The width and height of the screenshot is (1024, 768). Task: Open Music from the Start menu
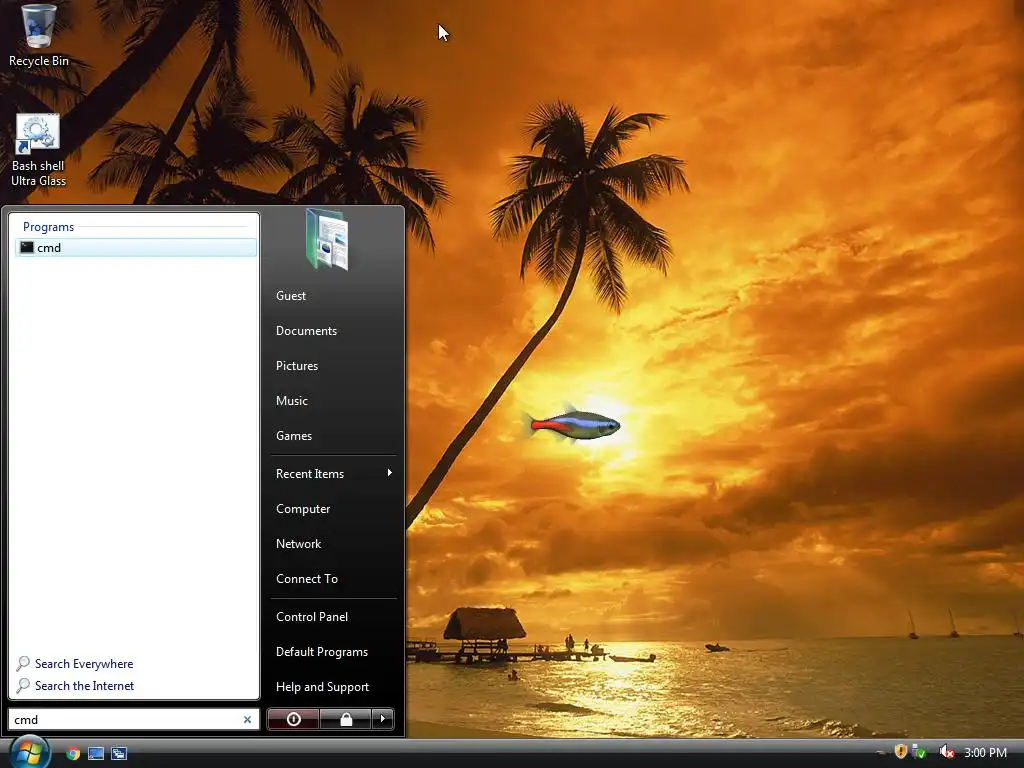click(291, 401)
